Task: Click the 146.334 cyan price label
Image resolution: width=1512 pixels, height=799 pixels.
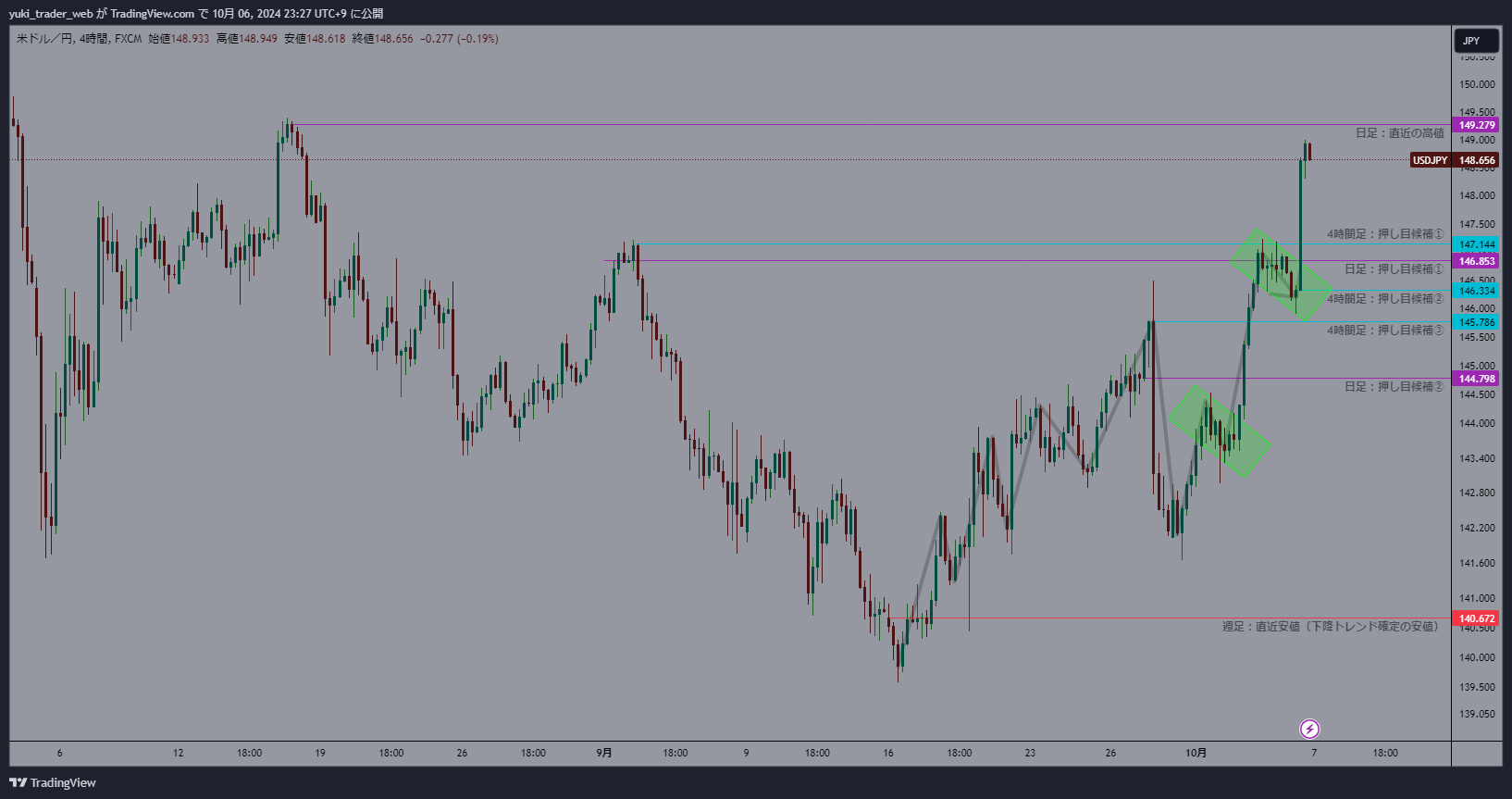Action: pyautogui.click(x=1477, y=291)
